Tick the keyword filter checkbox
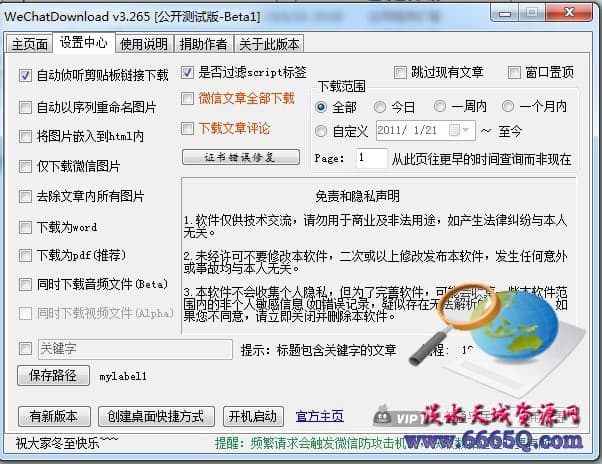 point(25,349)
